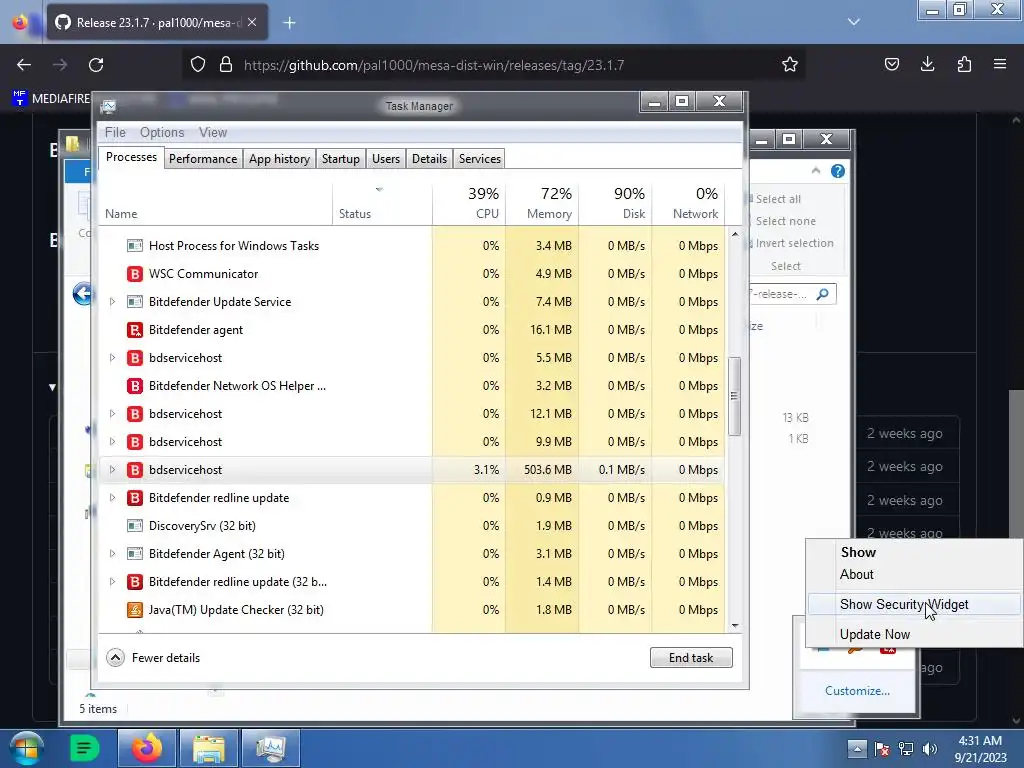Click Explorer's blue back arrow
This screenshot has width=1024, height=768.
click(x=83, y=294)
